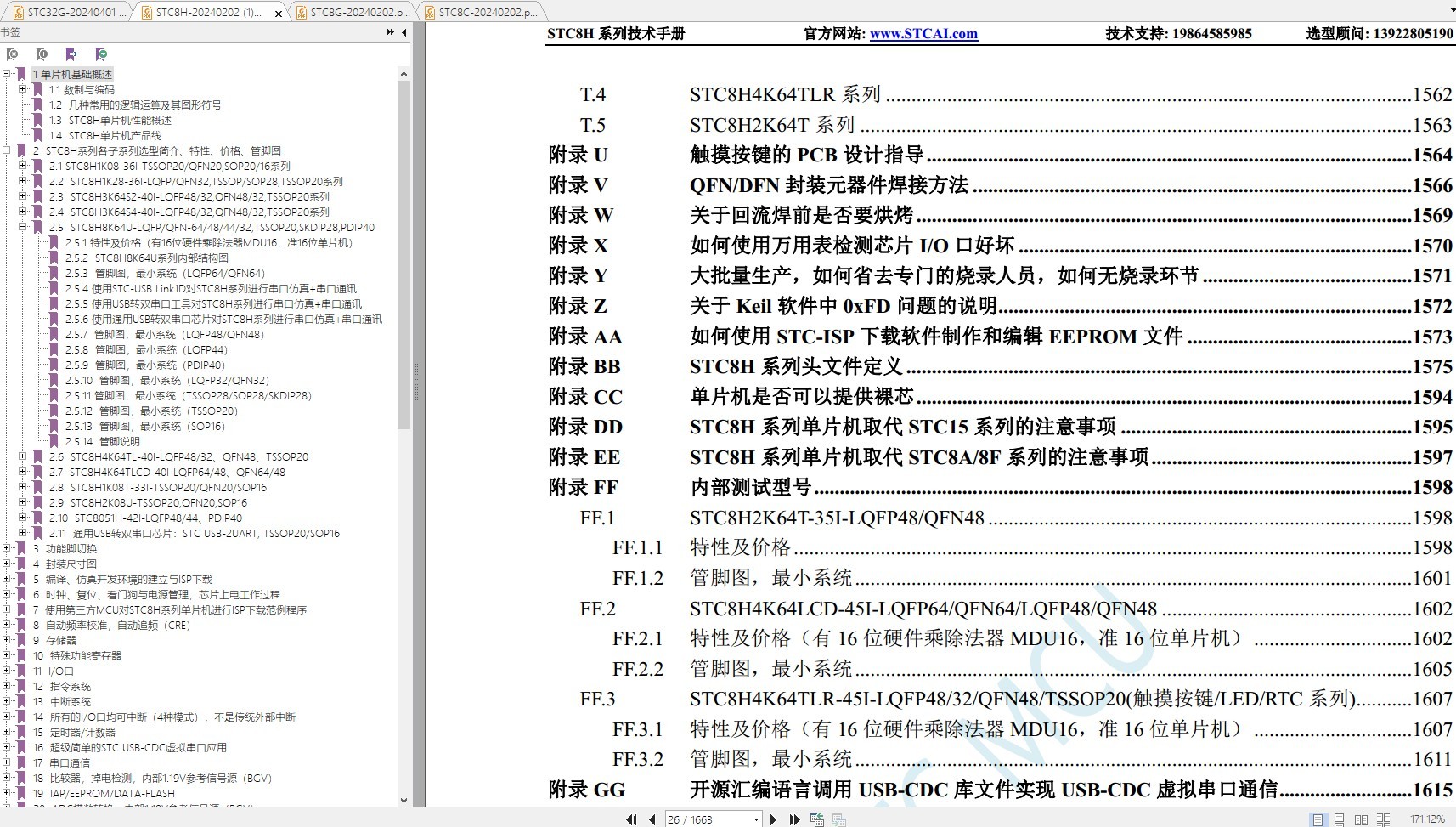Expand bookmark '2.6 STC8H4K64TL-40I-LQFP48/32'

[23, 456]
